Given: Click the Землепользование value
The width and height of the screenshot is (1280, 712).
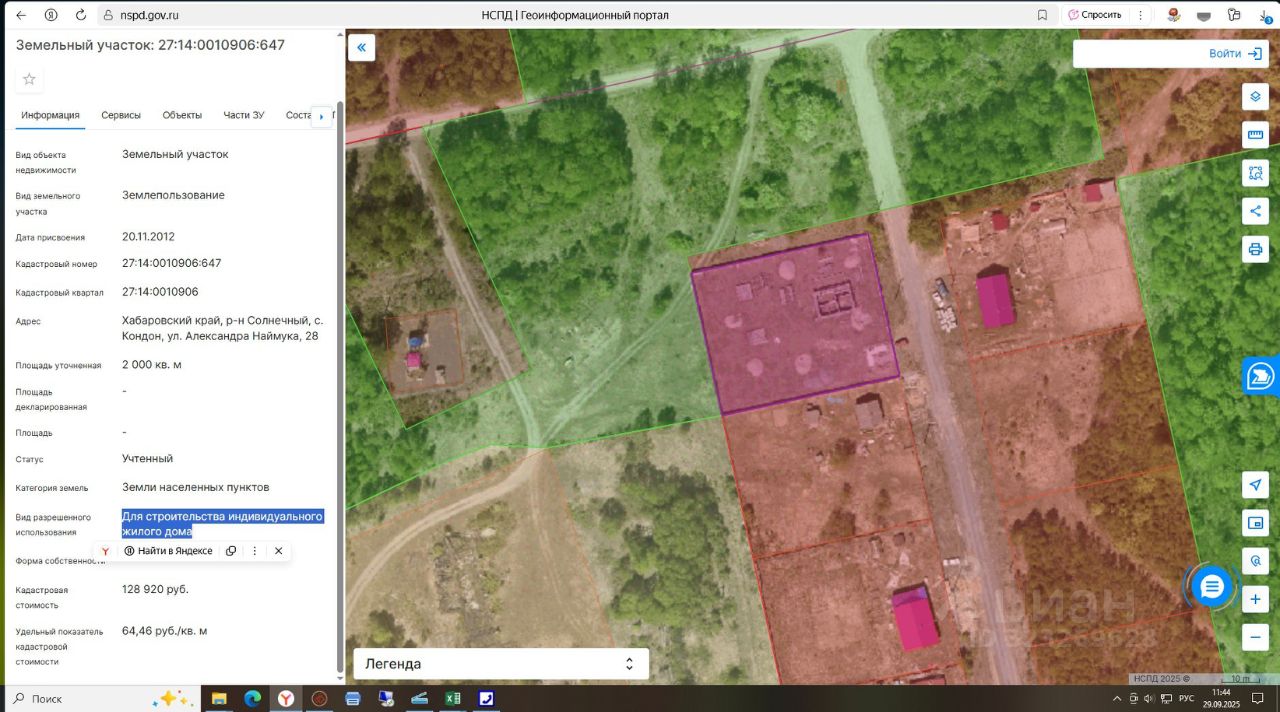Looking at the screenshot, I should click(173, 195).
